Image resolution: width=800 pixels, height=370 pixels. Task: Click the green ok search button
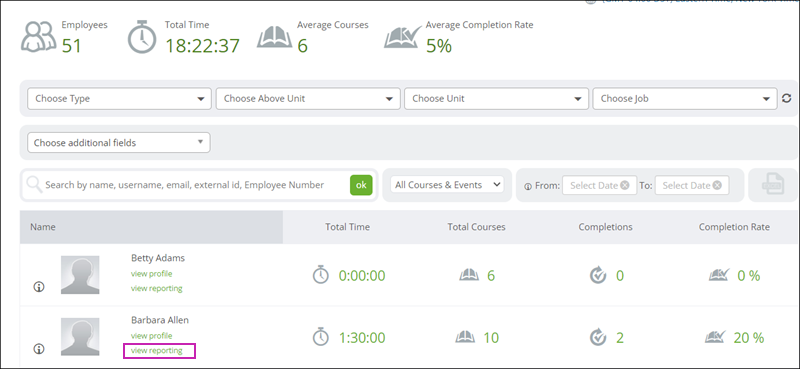(x=361, y=185)
